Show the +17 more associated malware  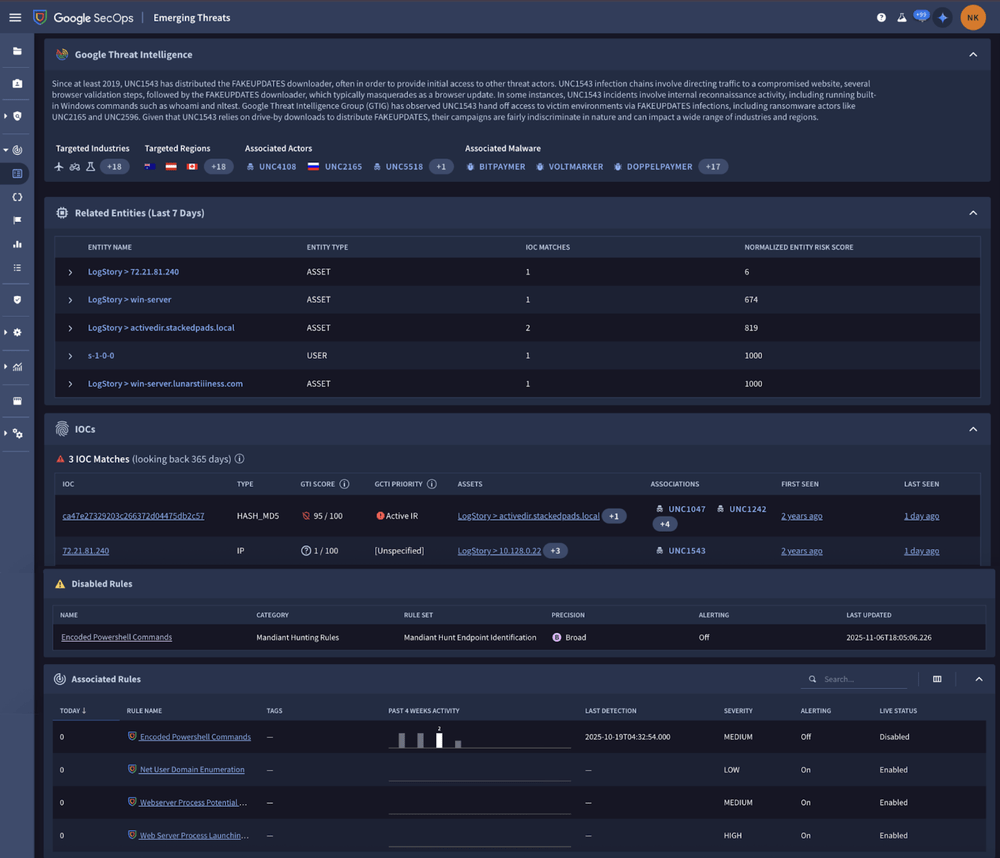tap(713, 167)
